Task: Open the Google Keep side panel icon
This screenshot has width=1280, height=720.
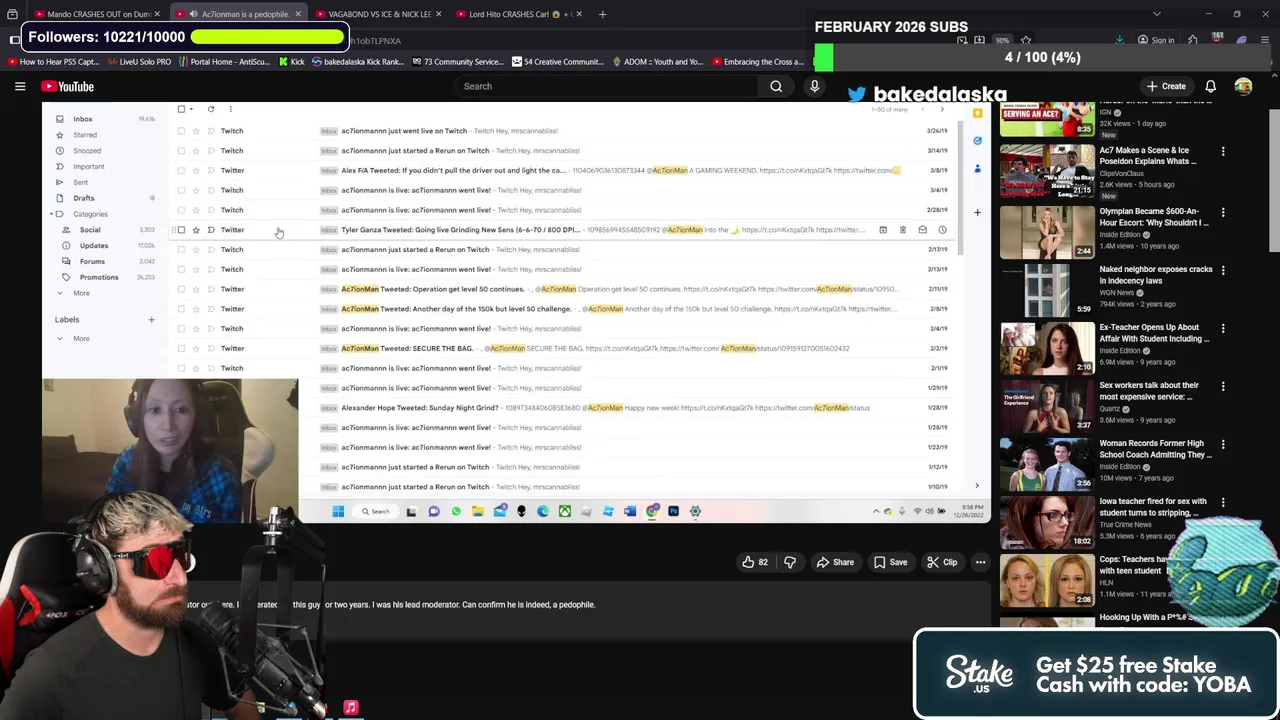Action: point(977,114)
